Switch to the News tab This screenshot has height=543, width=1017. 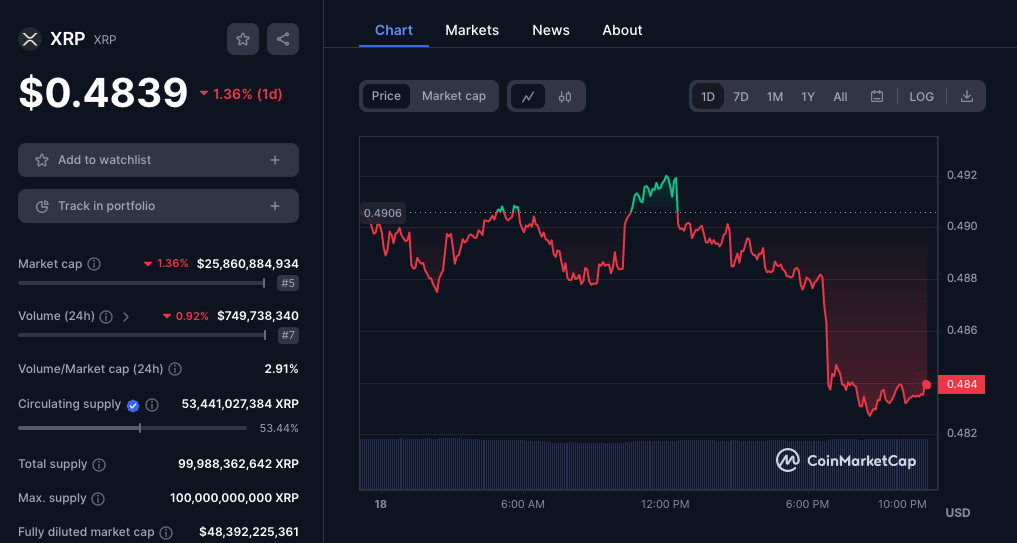(551, 30)
